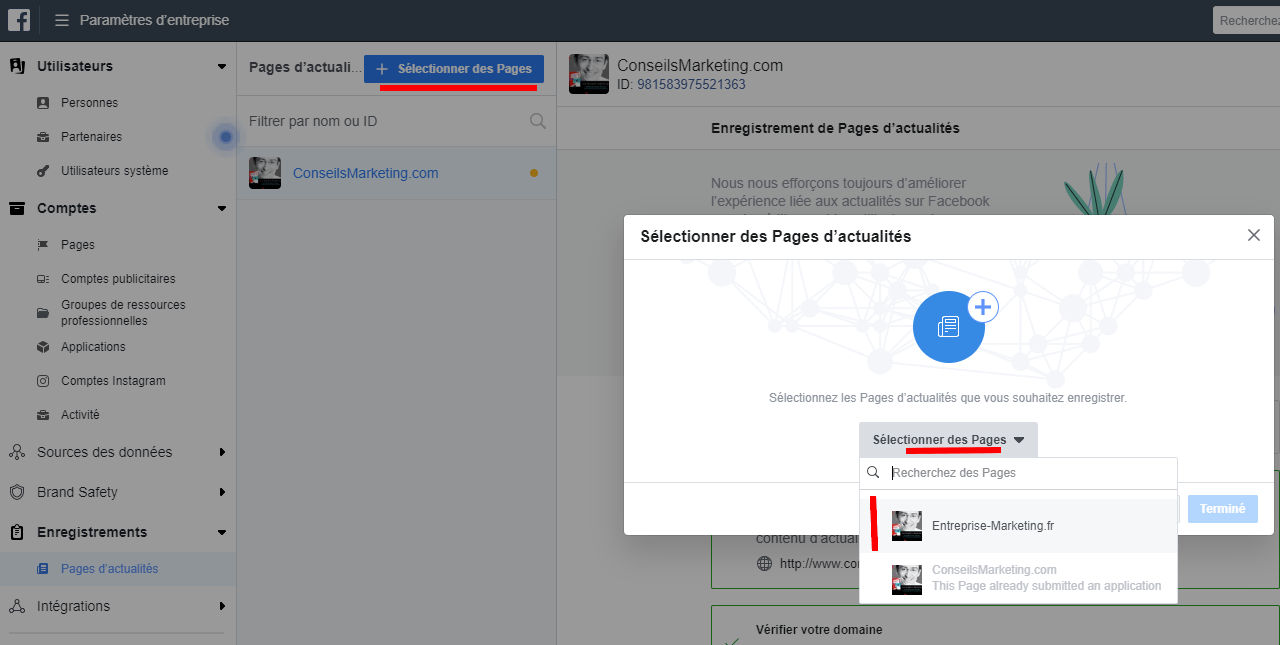The image size is (1280, 645).
Task: Click the Facebook logo icon
Action: tap(19, 19)
